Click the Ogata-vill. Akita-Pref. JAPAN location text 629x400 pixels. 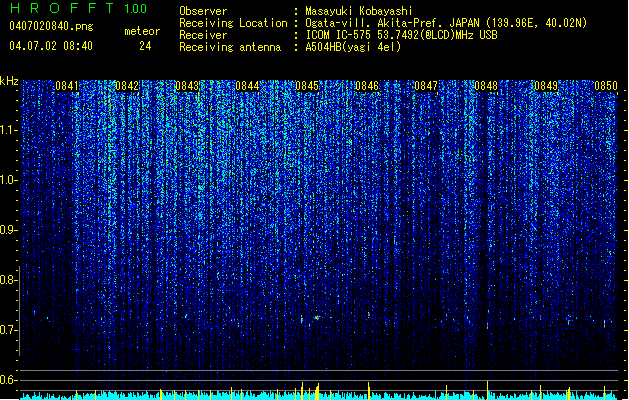coord(446,23)
